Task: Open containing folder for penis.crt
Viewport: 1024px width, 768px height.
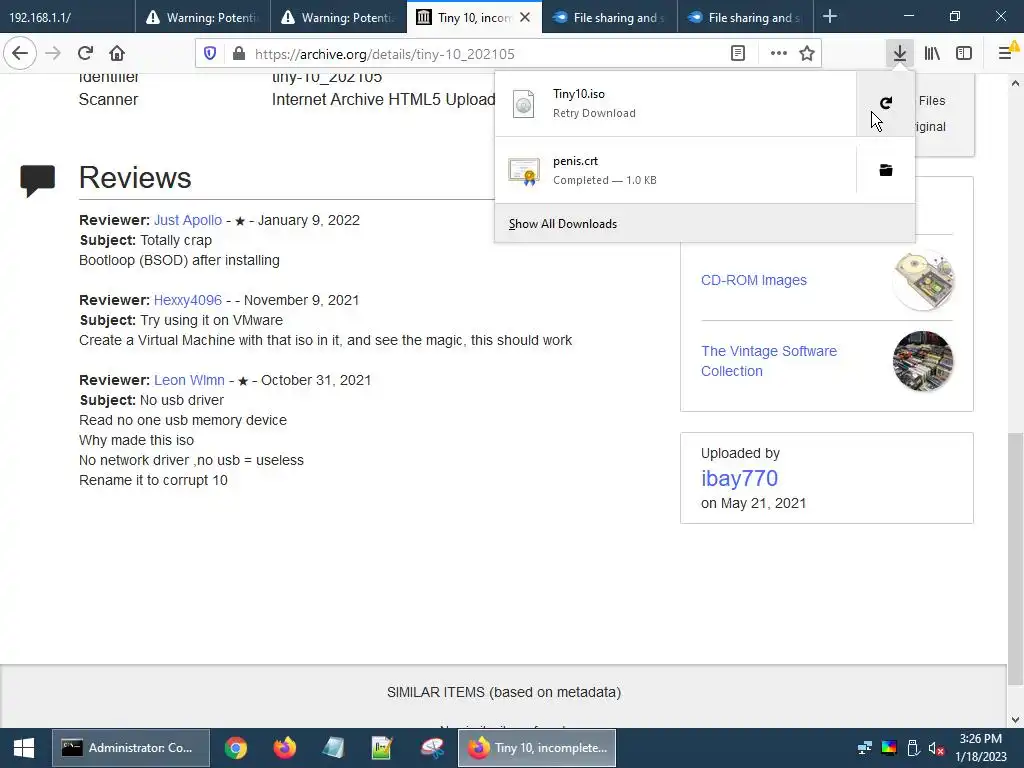Action: [x=886, y=170]
